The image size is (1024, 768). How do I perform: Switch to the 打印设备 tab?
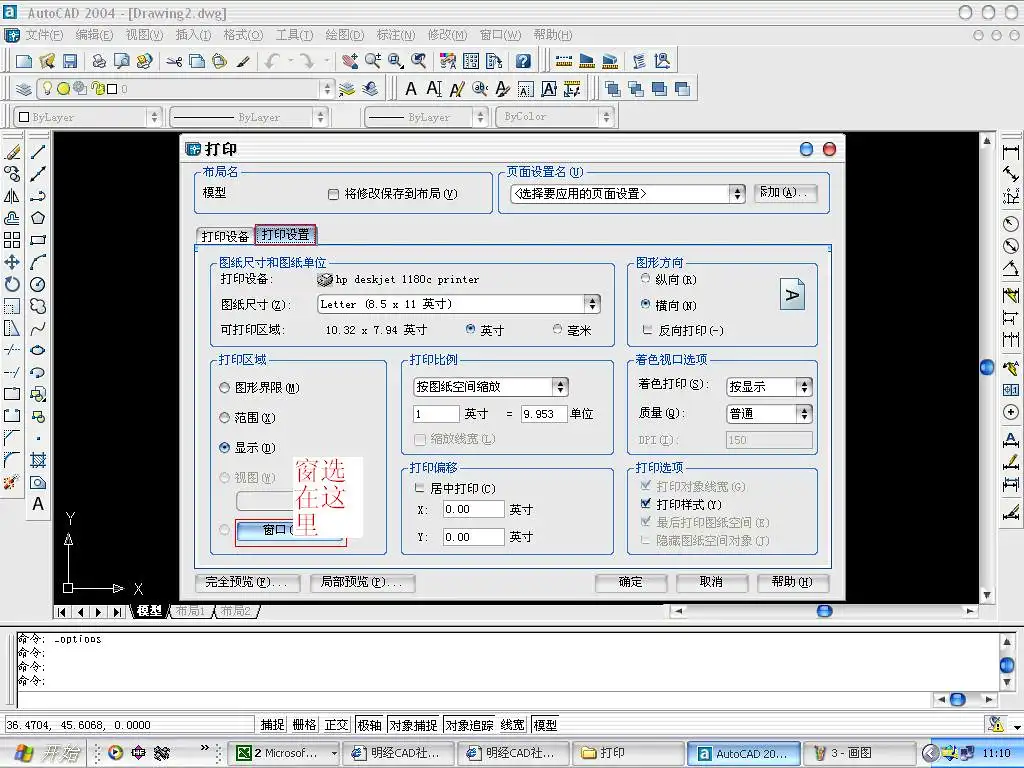(x=225, y=236)
